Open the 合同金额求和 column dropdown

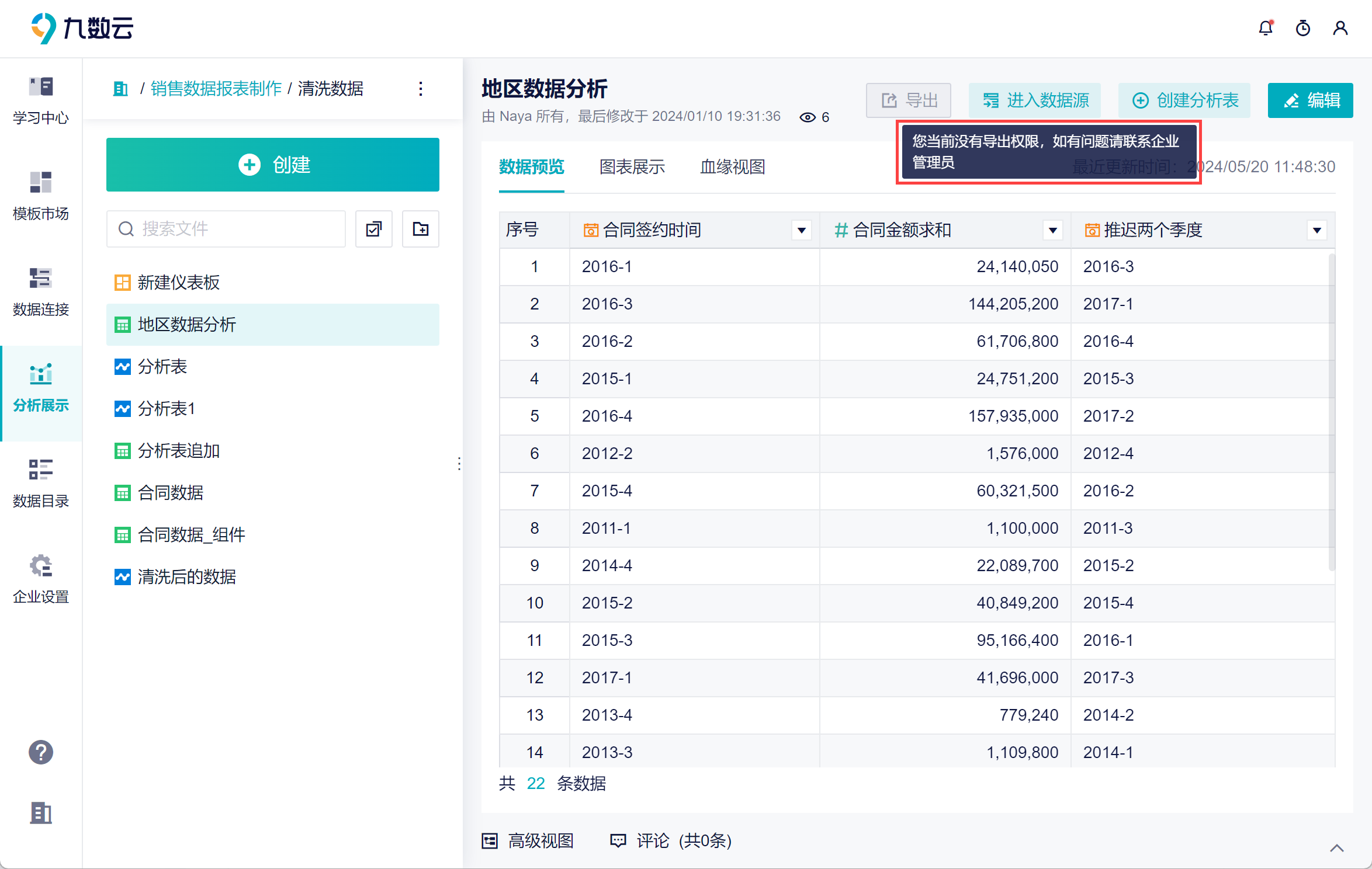click(1053, 231)
